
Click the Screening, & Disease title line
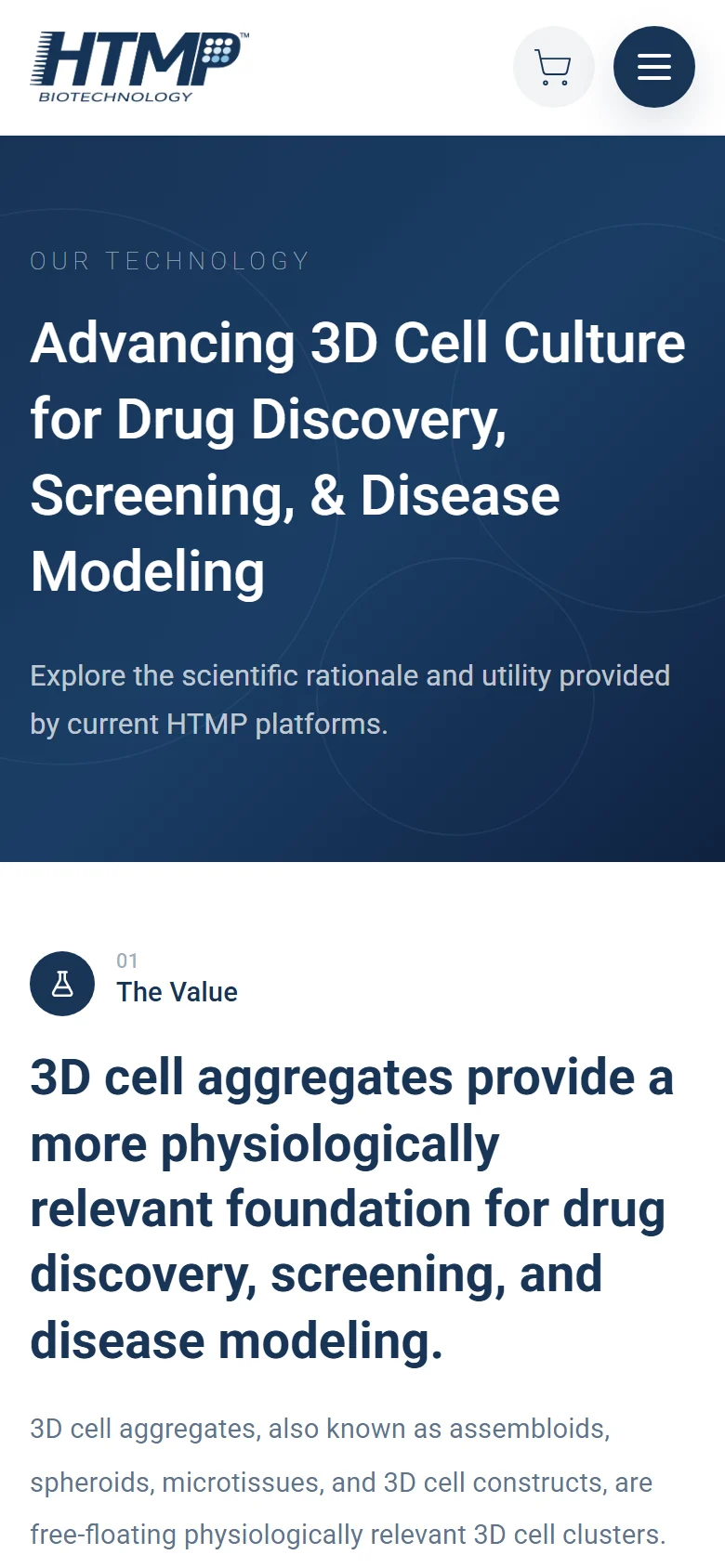295,495
